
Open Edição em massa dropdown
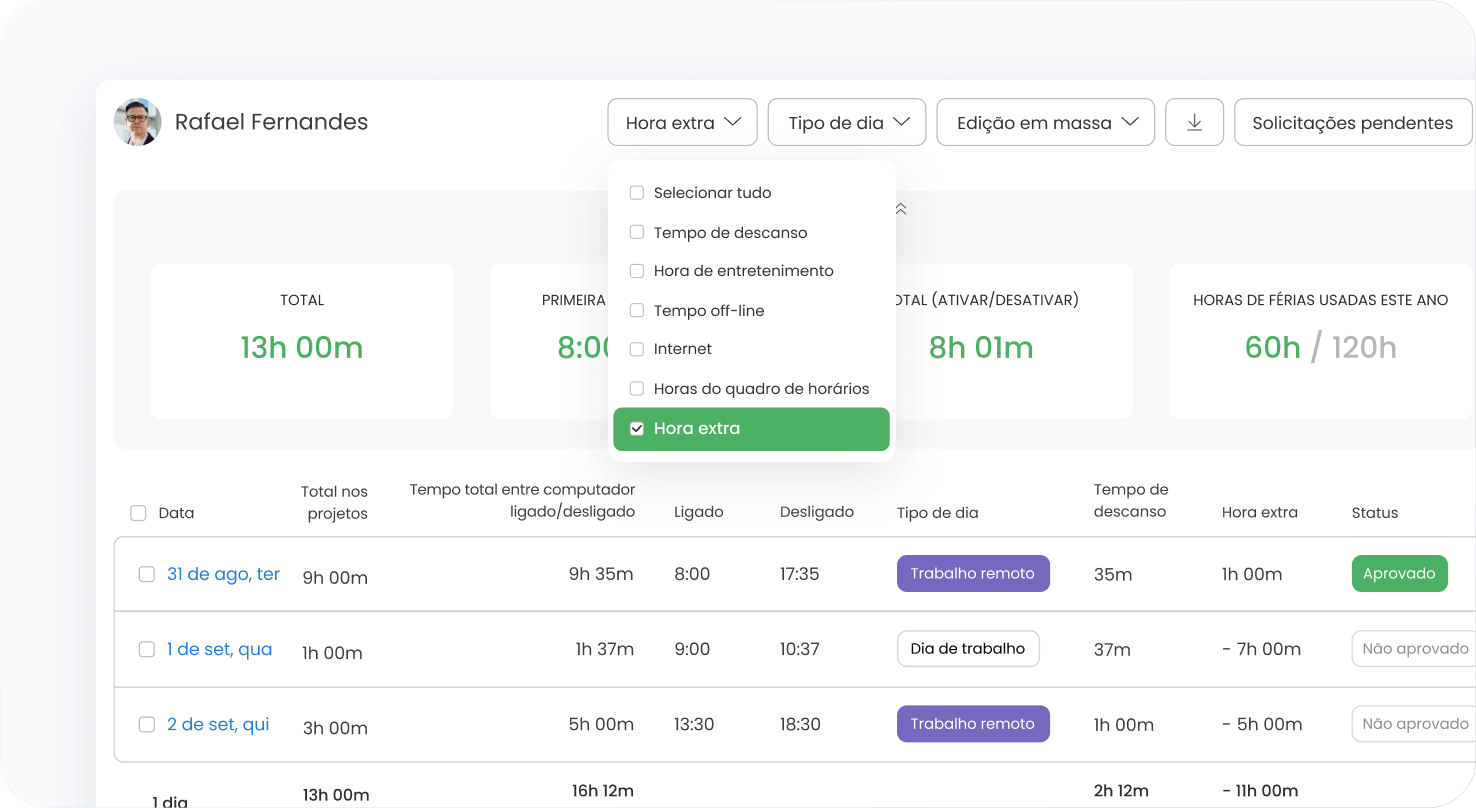click(x=1045, y=122)
